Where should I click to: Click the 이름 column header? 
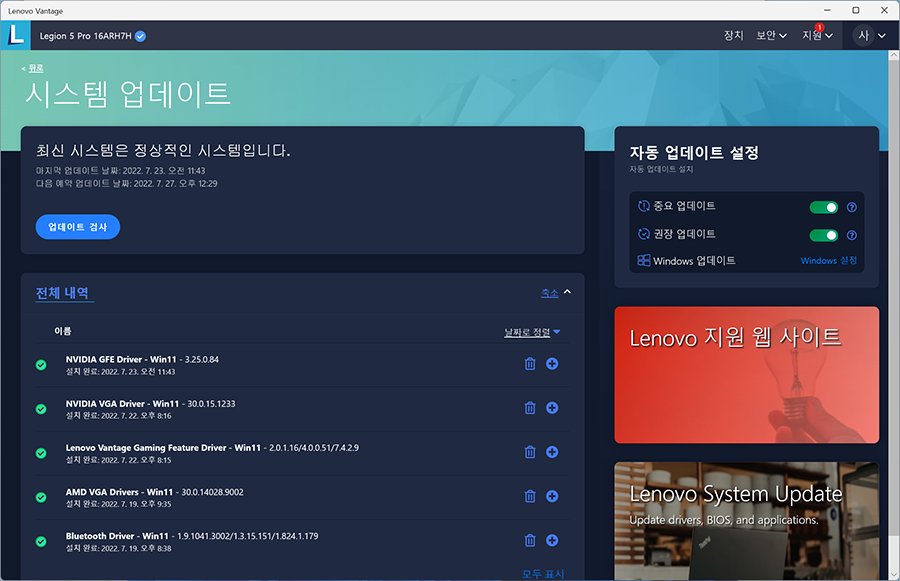(x=63, y=331)
